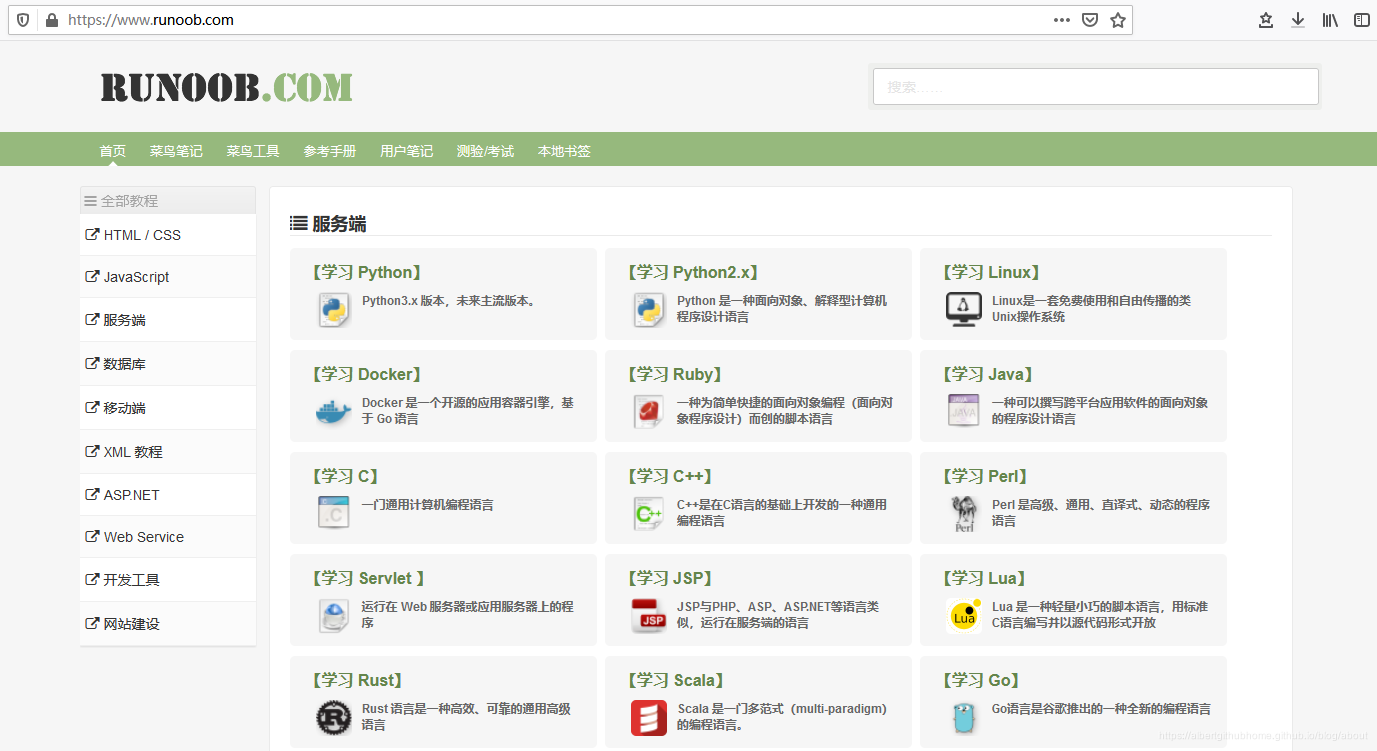Open the 【学习 JSP】 title link
The width and height of the screenshot is (1377, 751).
point(670,578)
